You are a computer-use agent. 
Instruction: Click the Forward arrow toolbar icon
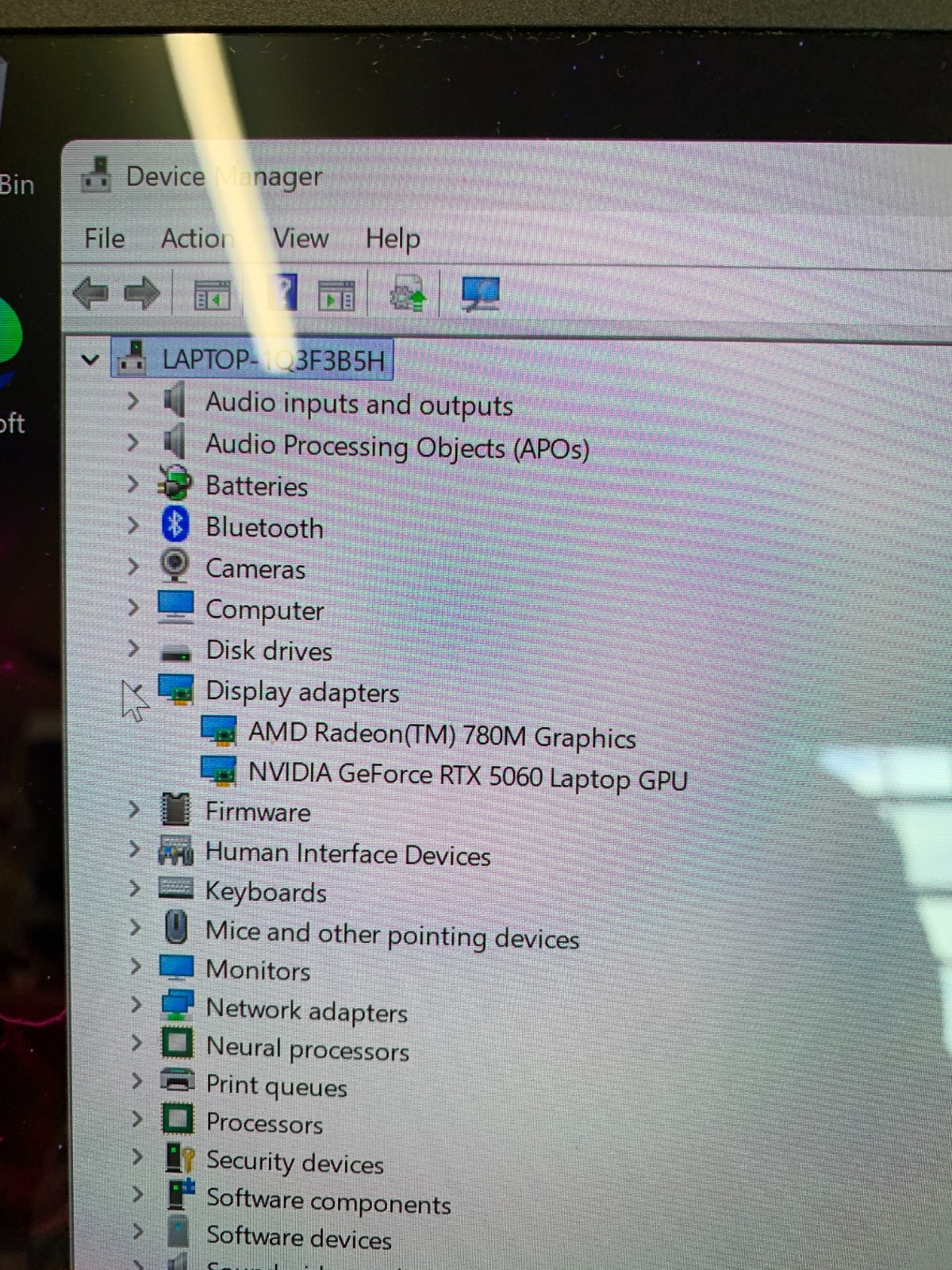pyautogui.click(x=142, y=294)
